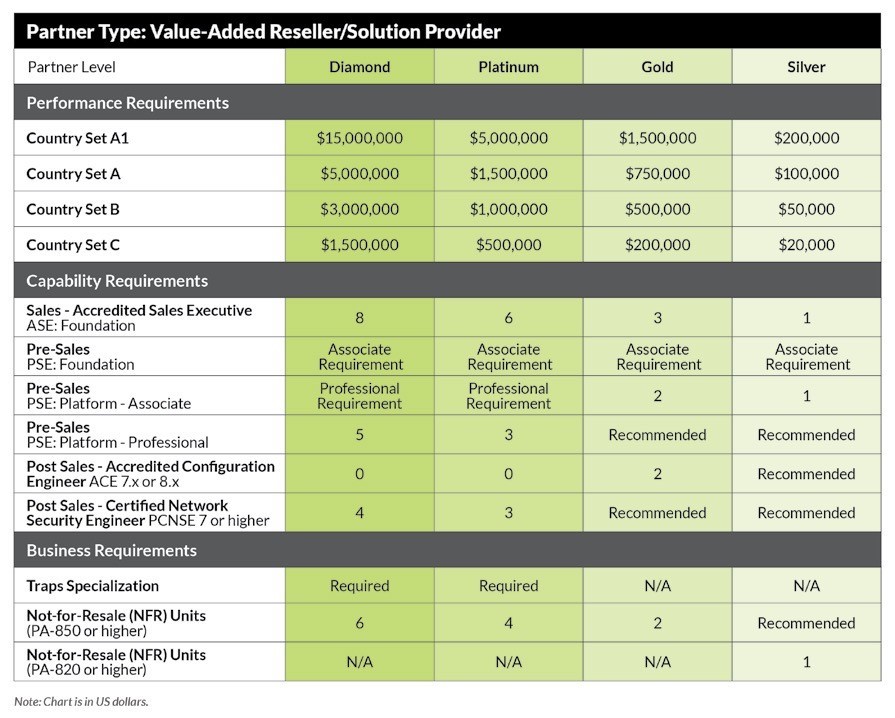Click the Country Set C row label
The image size is (895, 718).
tap(73, 245)
